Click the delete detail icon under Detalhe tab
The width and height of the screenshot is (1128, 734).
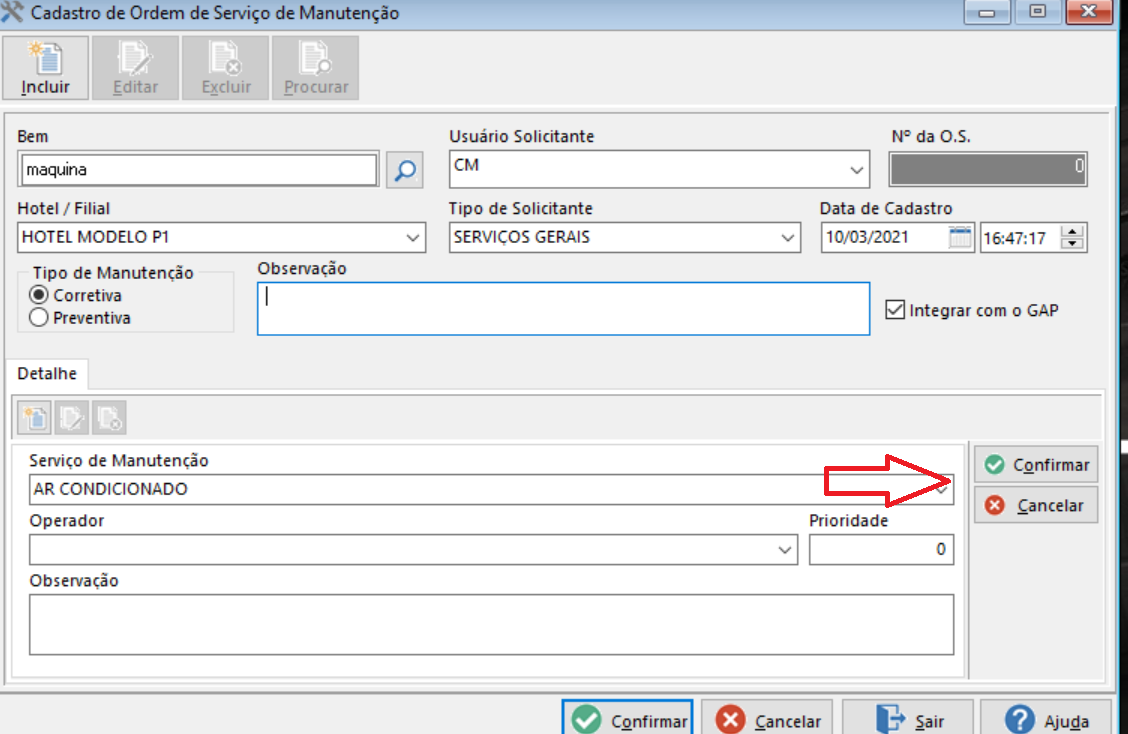[109, 417]
